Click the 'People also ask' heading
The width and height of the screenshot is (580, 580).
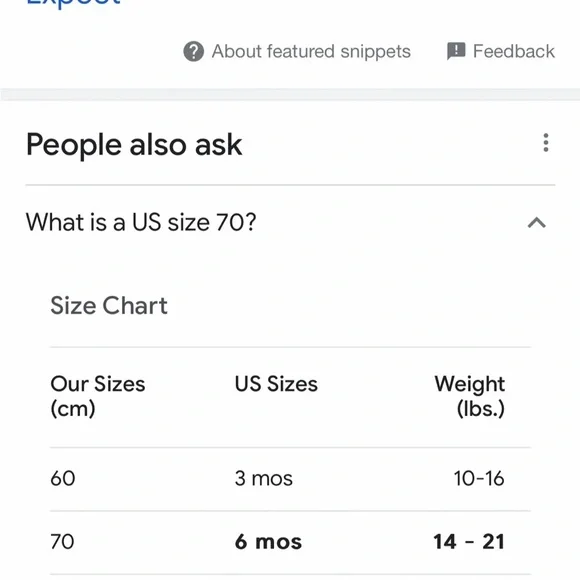coord(134,145)
